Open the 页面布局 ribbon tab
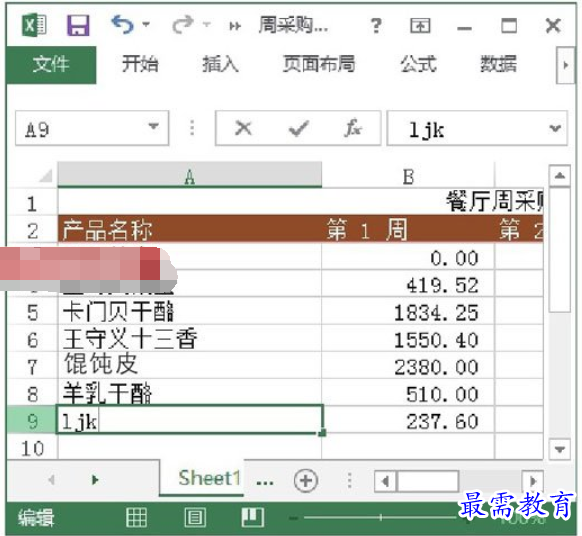This screenshot has width=582, height=536. pos(319,64)
